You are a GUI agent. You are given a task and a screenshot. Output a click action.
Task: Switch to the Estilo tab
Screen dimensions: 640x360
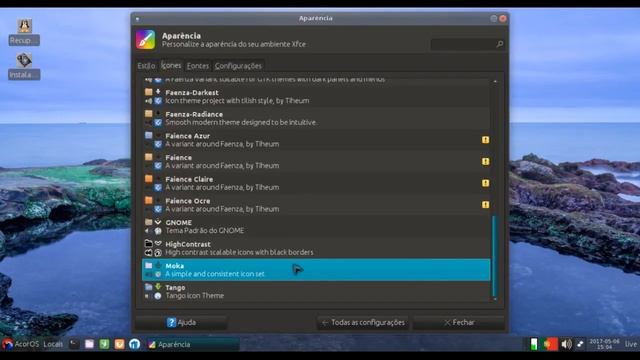pyautogui.click(x=146, y=66)
